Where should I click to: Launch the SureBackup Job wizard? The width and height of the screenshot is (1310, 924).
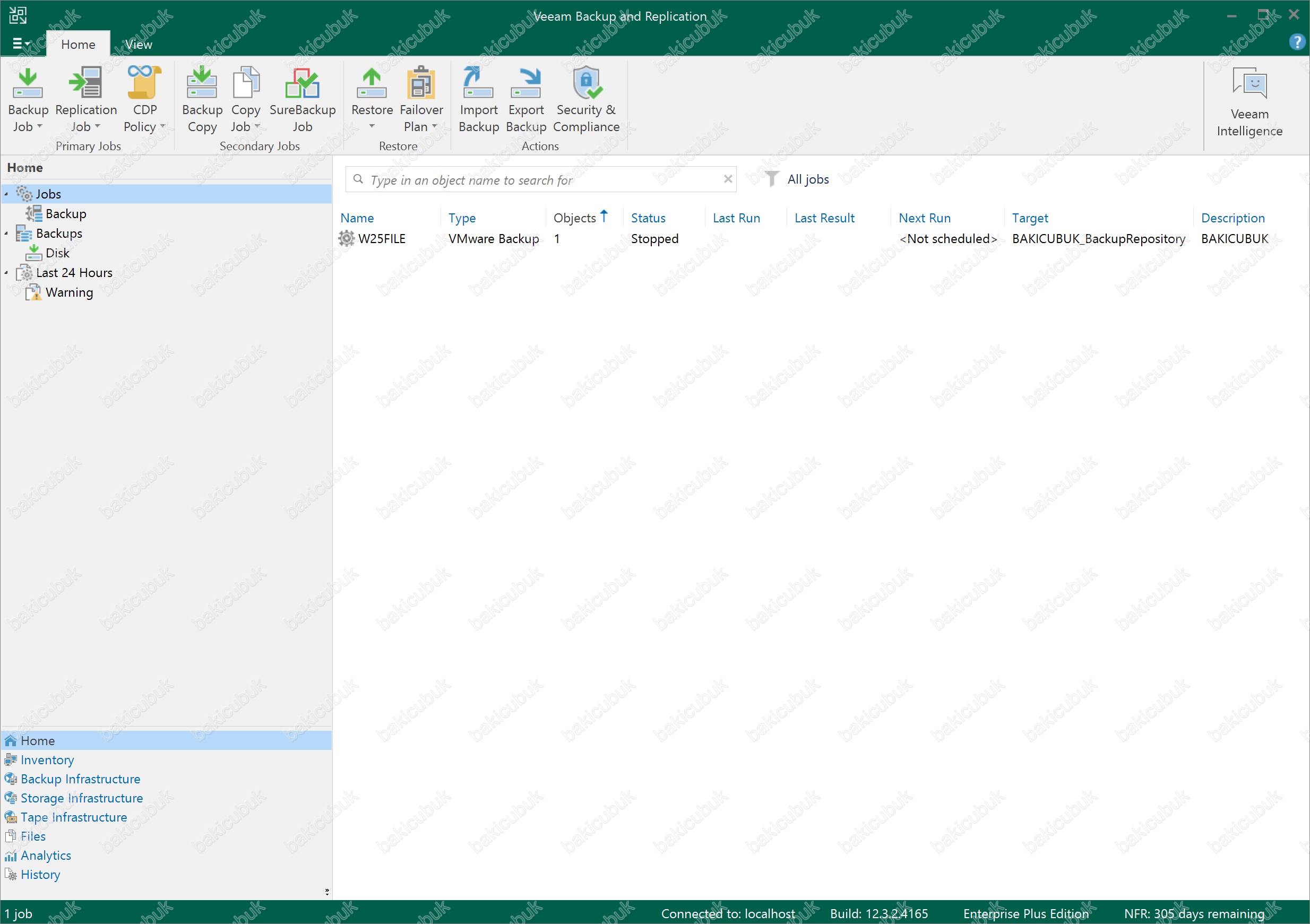pyautogui.click(x=303, y=84)
